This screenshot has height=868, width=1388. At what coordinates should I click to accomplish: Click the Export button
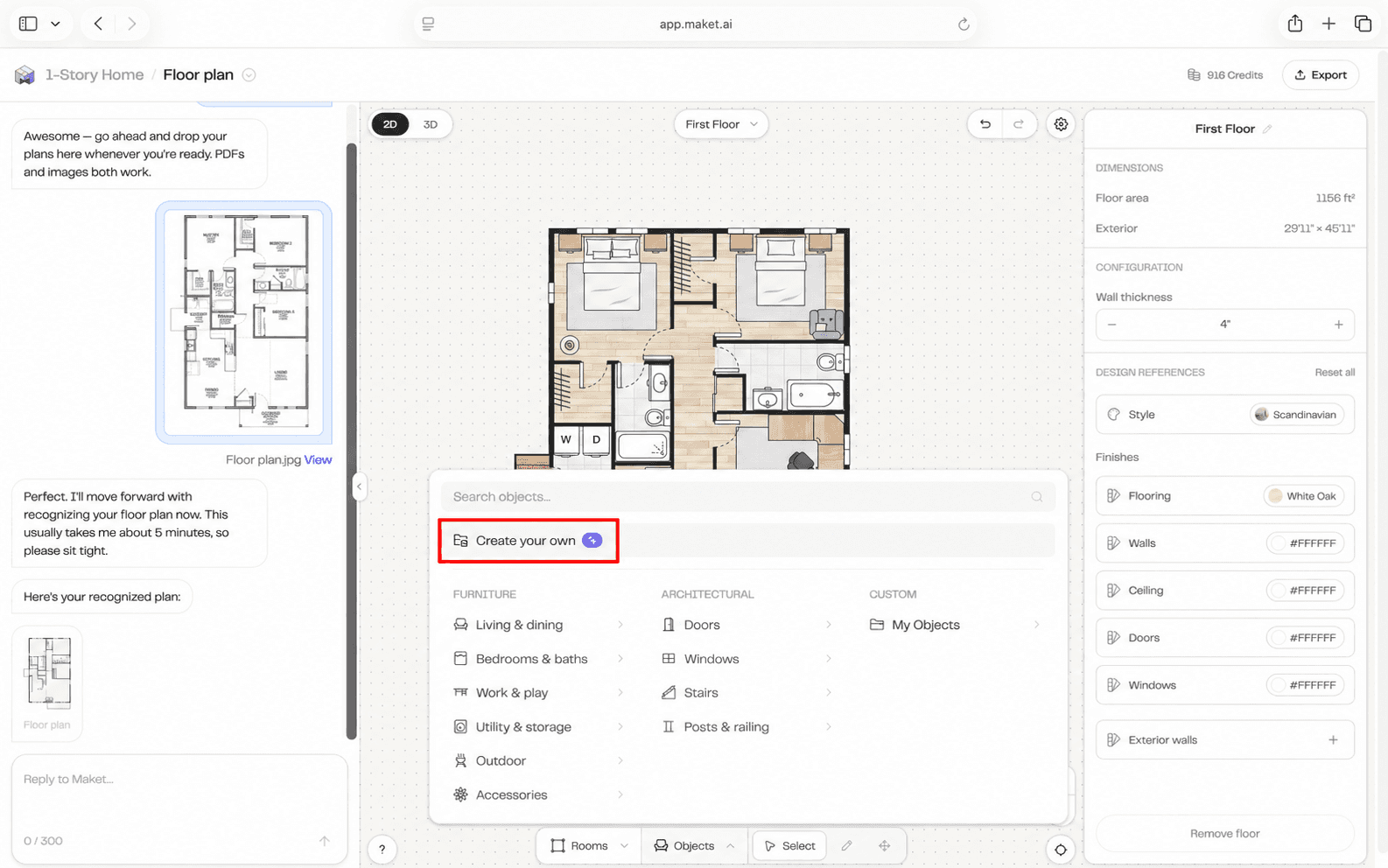click(1321, 75)
